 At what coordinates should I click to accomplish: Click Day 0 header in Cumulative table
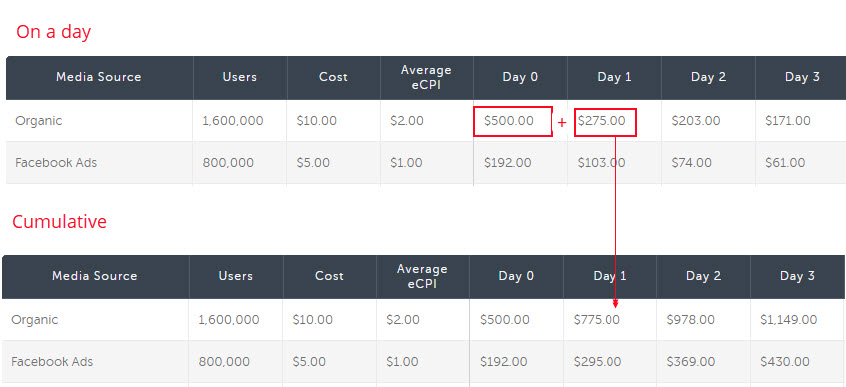[516, 276]
